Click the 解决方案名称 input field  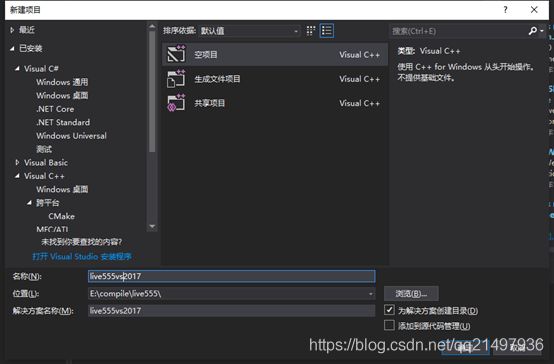pyautogui.click(x=231, y=311)
